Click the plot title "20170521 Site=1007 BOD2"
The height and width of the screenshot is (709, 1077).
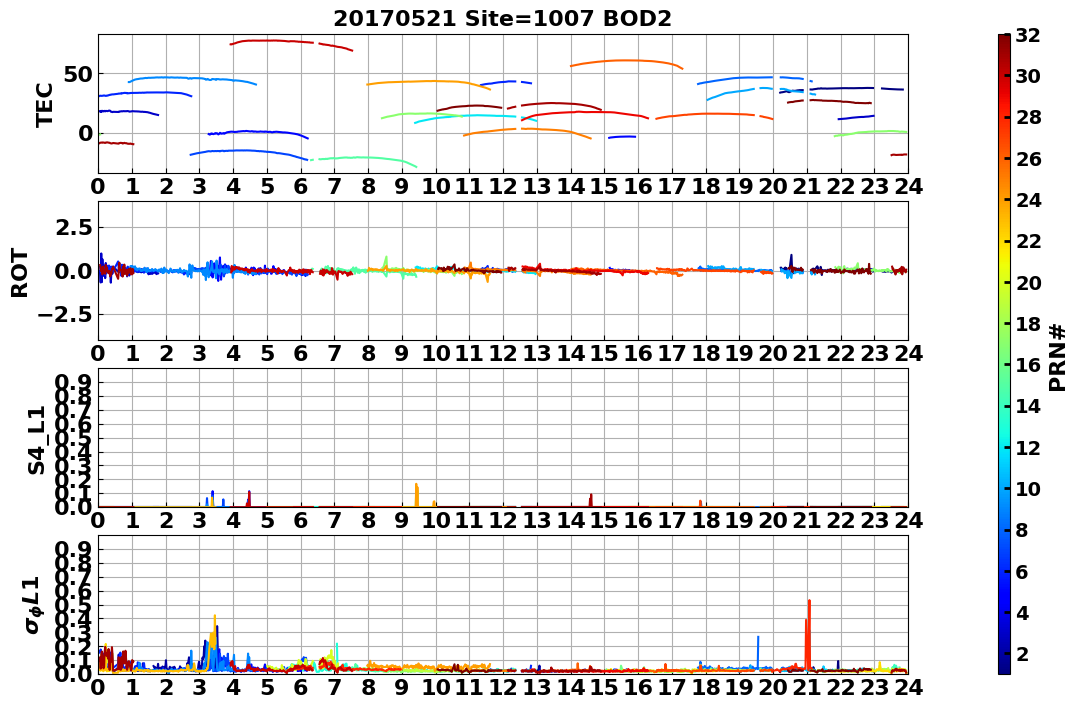pyautogui.click(x=502, y=19)
